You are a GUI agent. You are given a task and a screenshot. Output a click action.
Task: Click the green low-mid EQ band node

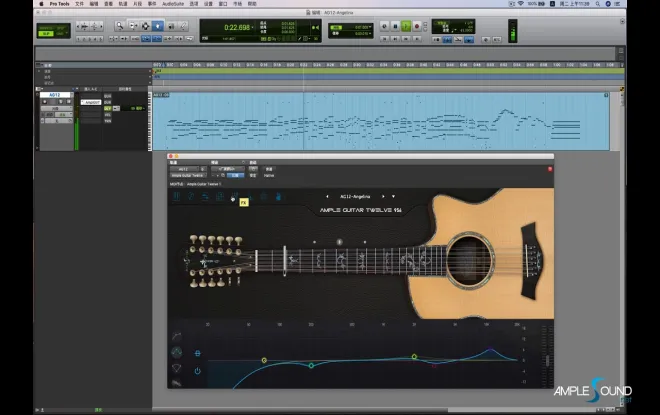(311, 365)
